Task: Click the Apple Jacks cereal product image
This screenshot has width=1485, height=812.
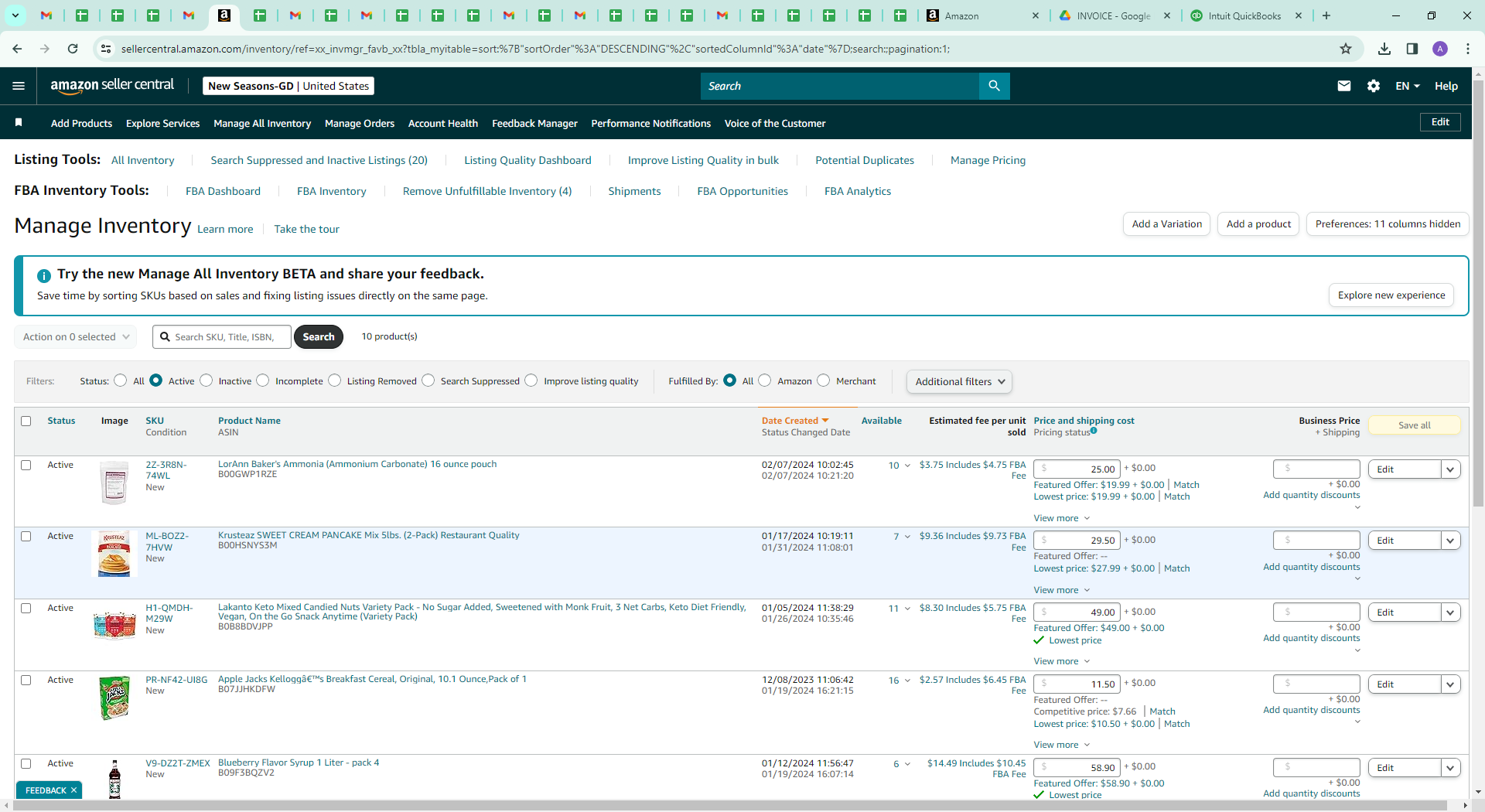Action: pyautogui.click(x=114, y=698)
